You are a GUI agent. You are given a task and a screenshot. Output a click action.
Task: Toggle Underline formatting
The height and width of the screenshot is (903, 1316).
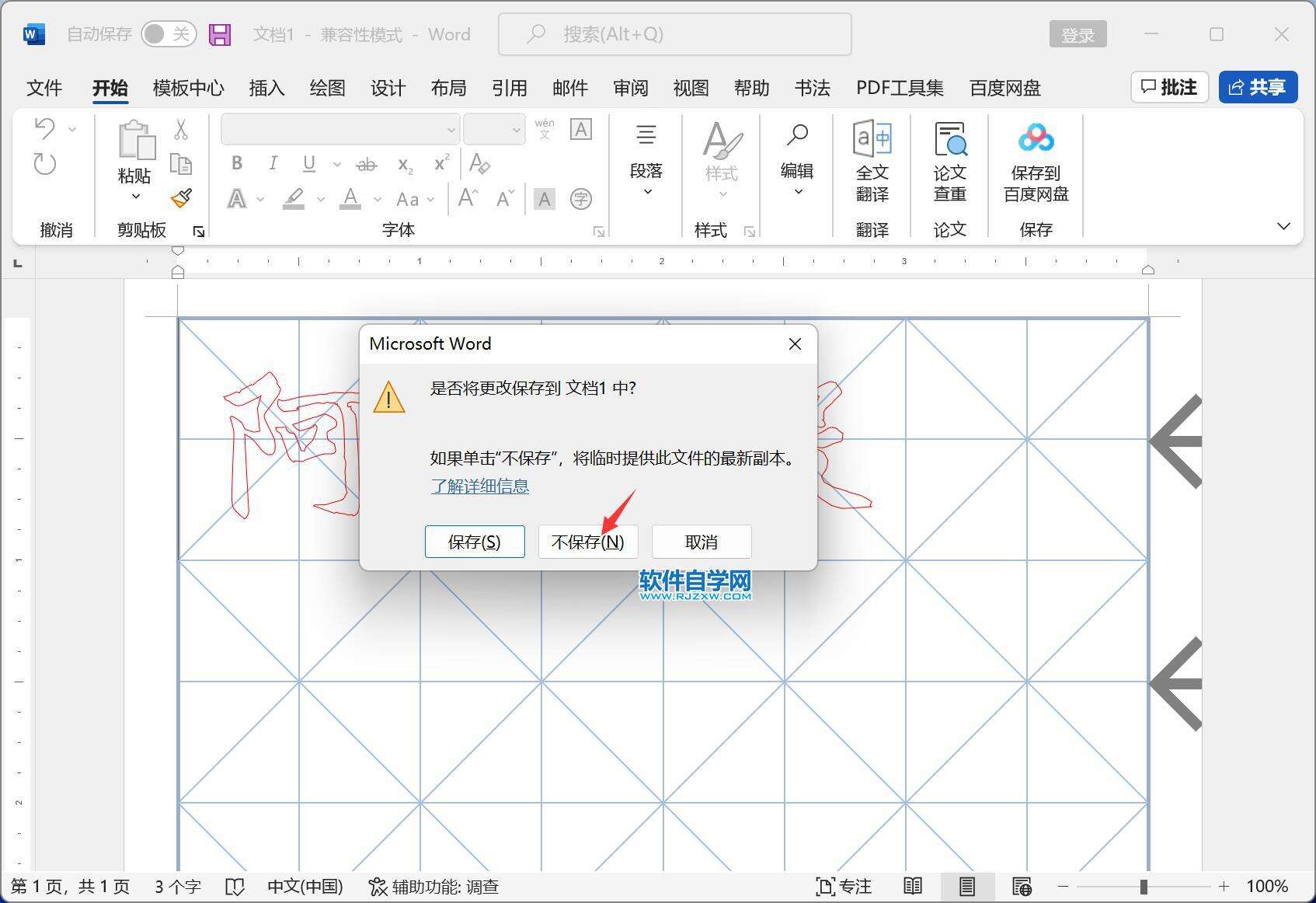[x=309, y=163]
